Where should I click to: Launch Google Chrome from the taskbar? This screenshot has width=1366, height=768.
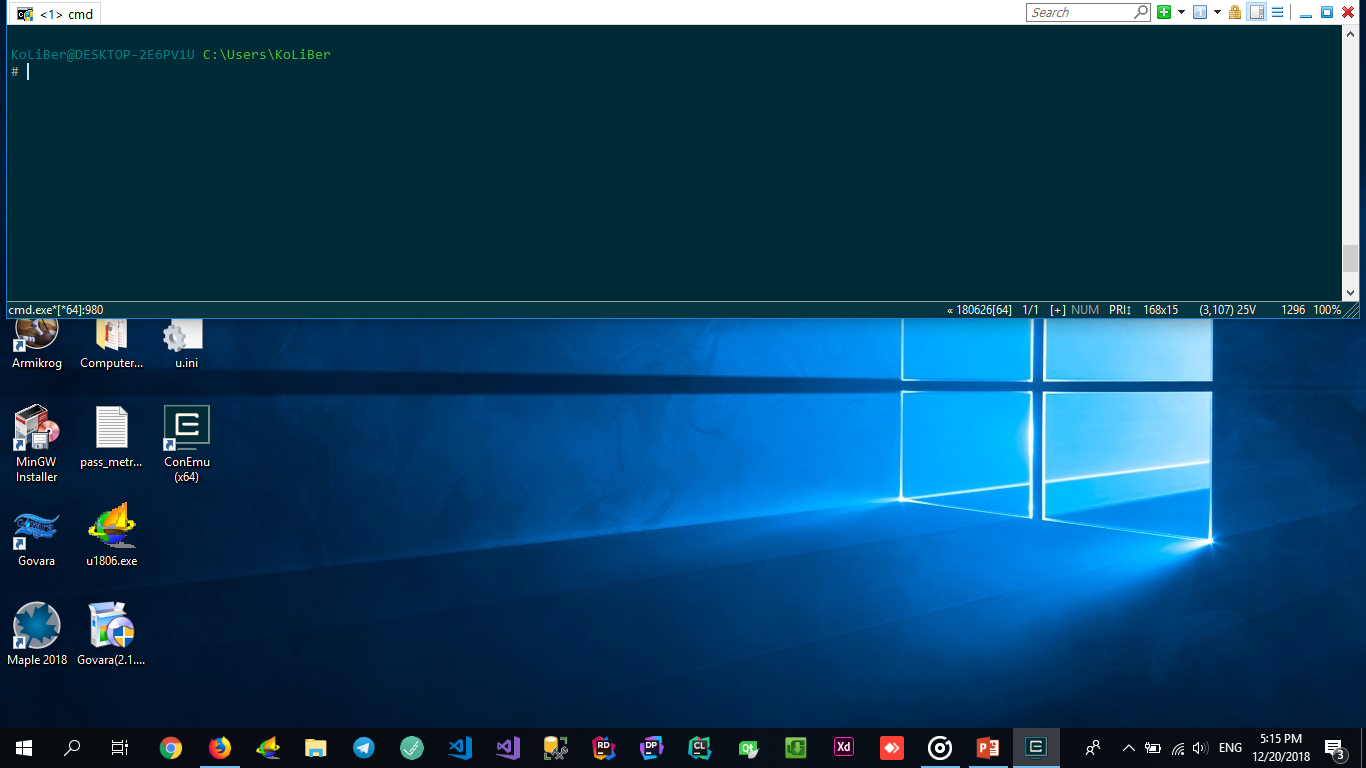(x=171, y=747)
